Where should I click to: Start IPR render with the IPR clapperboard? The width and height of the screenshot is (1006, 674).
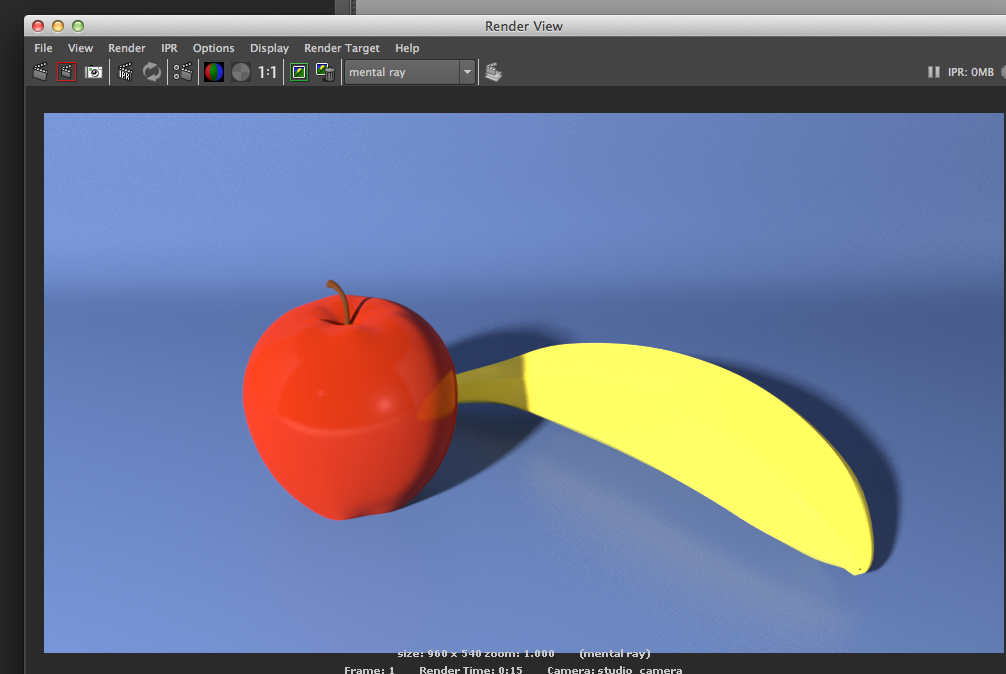pyautogui.click(x=125, y=72)
